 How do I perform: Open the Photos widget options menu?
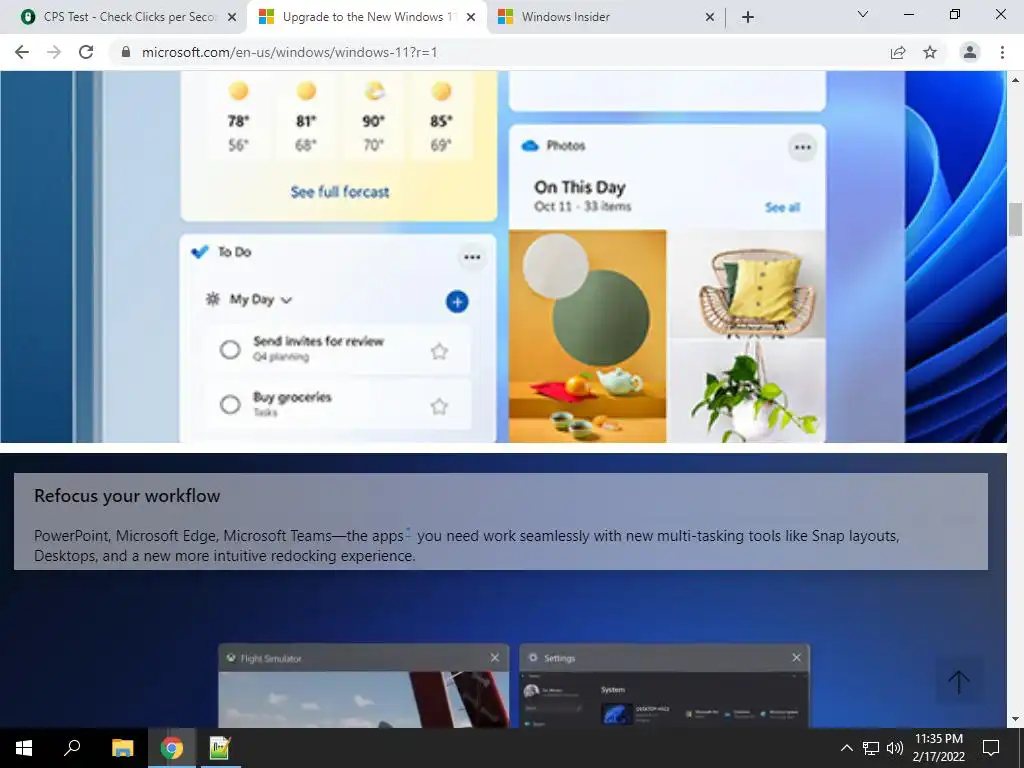point(803,147)
